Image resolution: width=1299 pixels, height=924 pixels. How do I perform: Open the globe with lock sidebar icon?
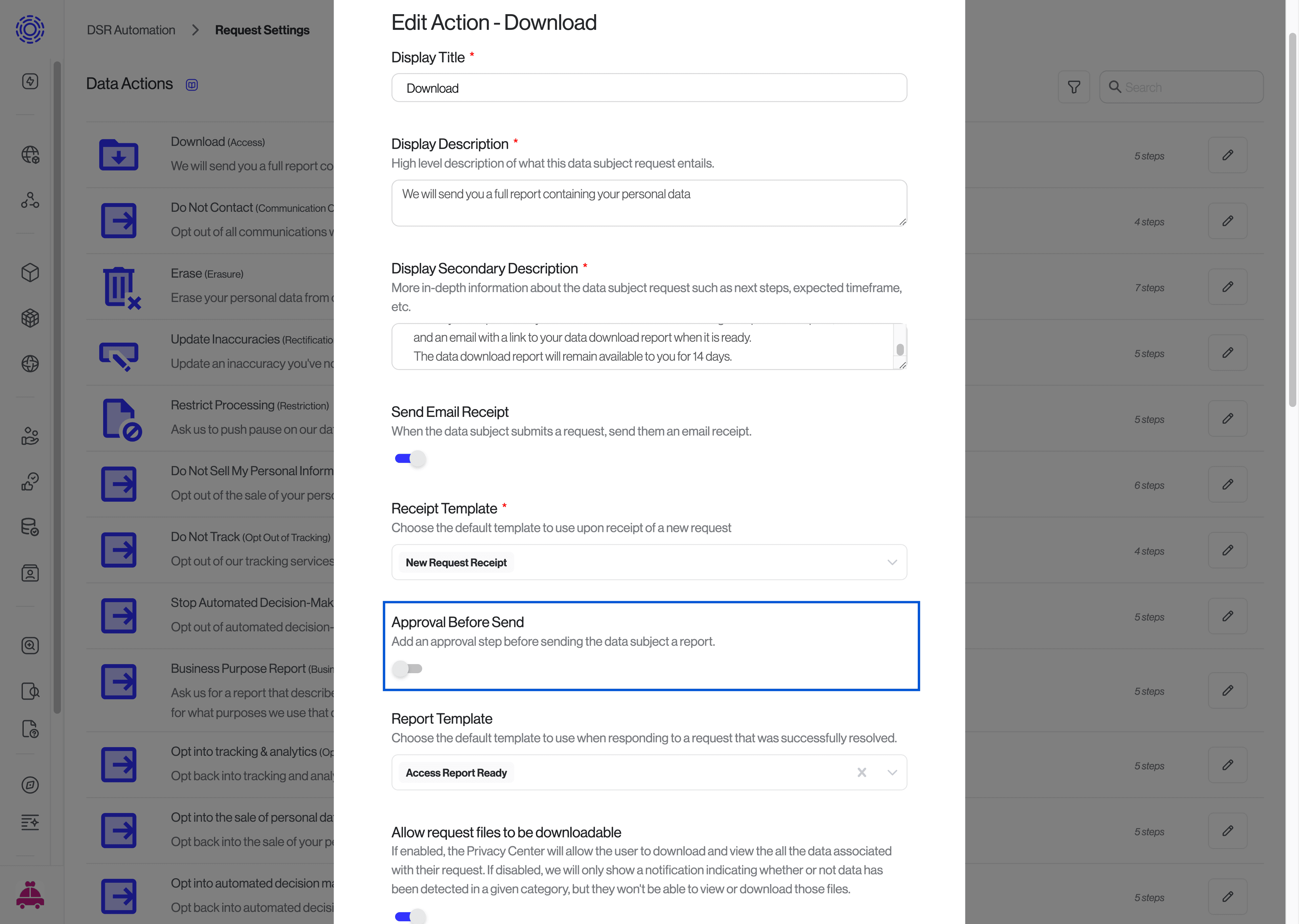[x=30, y=155]
